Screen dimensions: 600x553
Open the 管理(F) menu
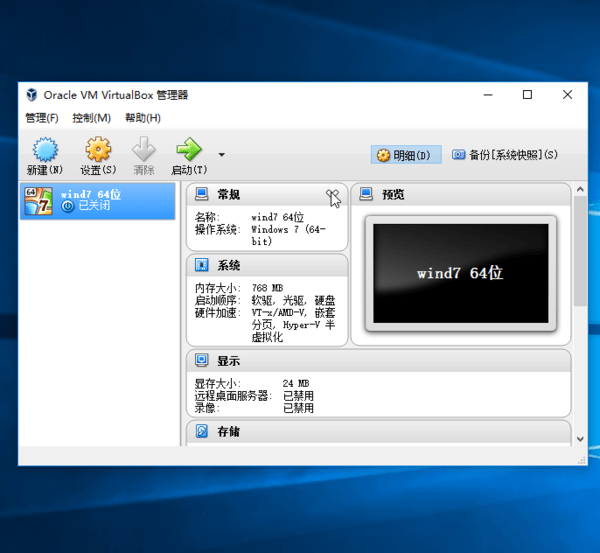pyautogui.click(x=42, y=118)
